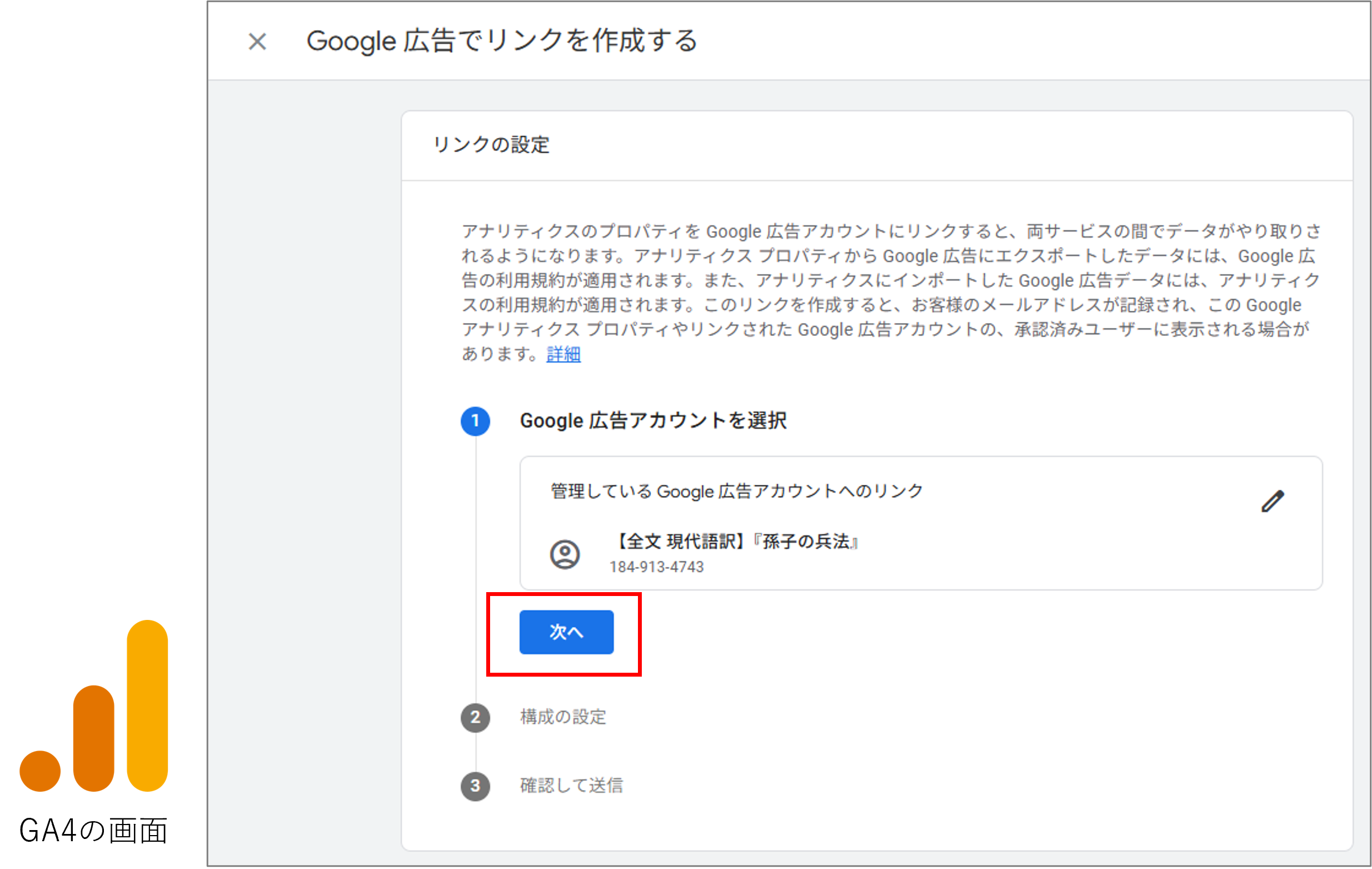This screenshot has width=1372, height=869.
Task: Select step 3 確認して送信
Action: [571, 785]
